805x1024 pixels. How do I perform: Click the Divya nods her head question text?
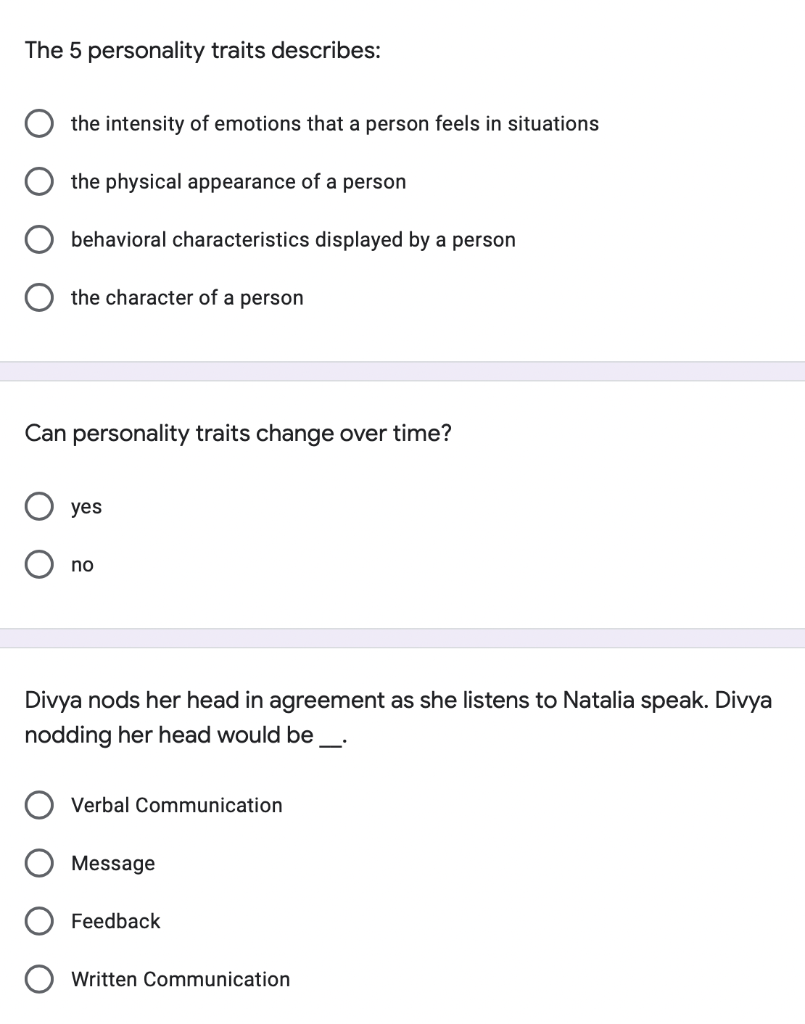398,717
